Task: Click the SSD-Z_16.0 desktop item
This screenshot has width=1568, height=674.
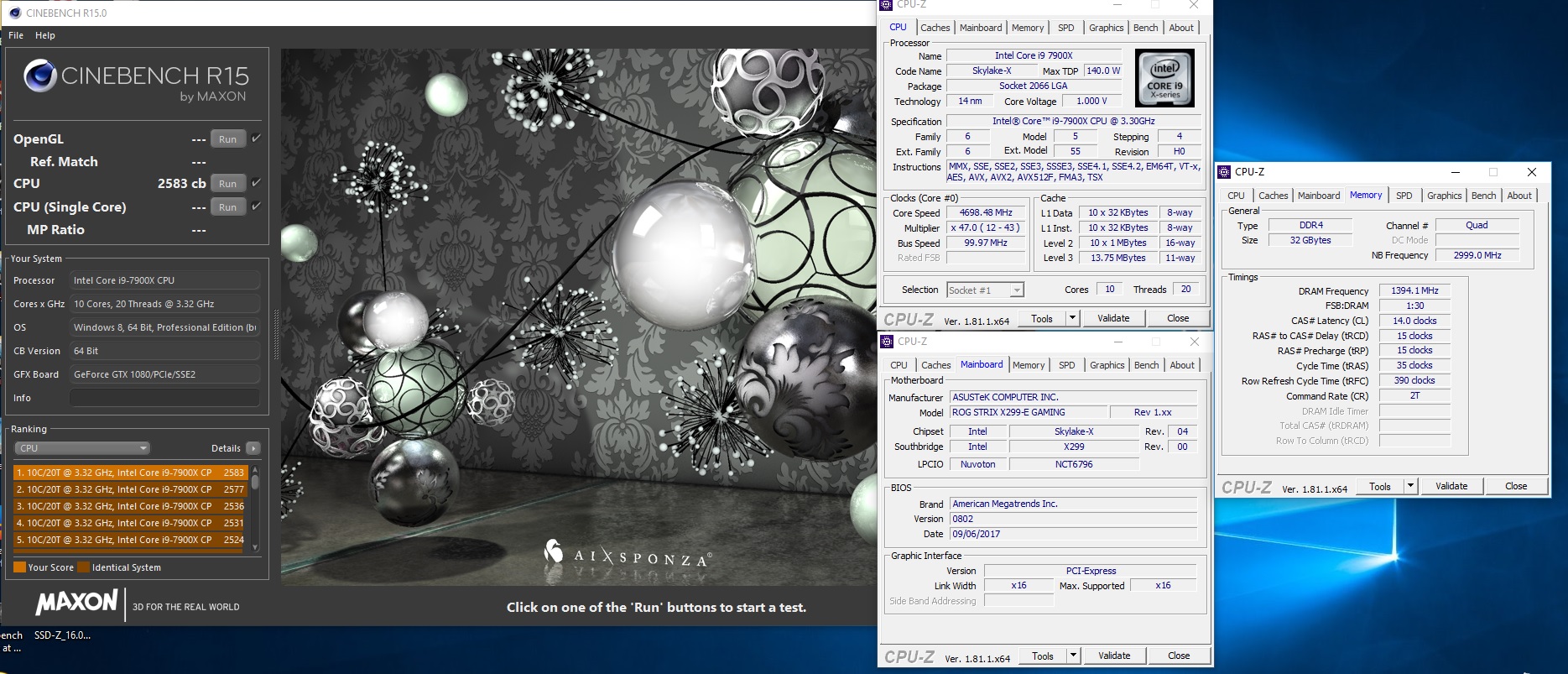Action: click(62, 635)
